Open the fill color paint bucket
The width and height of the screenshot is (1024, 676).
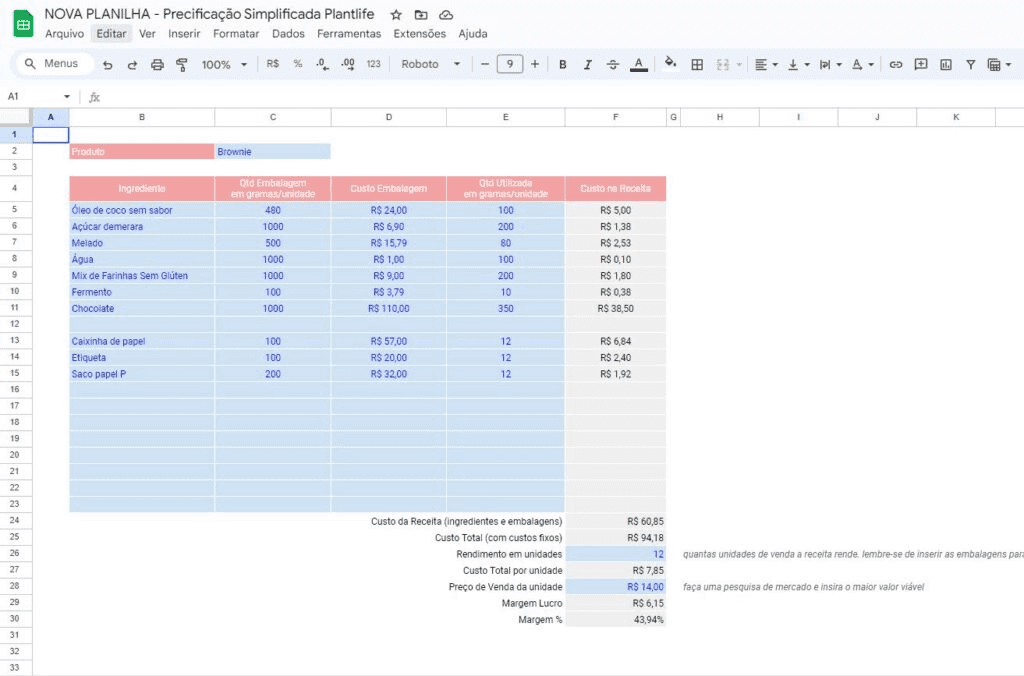pos(670,63)
